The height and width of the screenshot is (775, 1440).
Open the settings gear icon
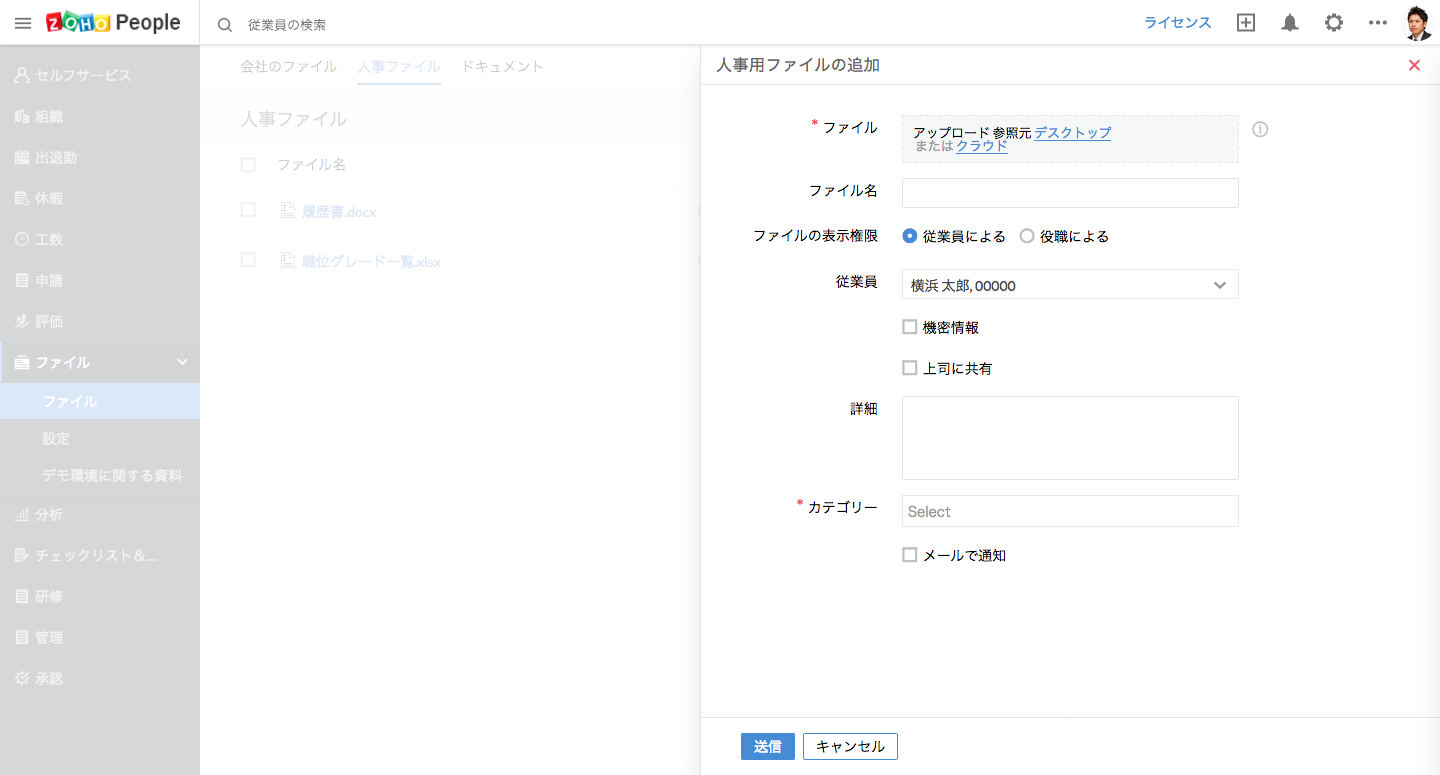pyautogui.click(x=1334, y=23)
